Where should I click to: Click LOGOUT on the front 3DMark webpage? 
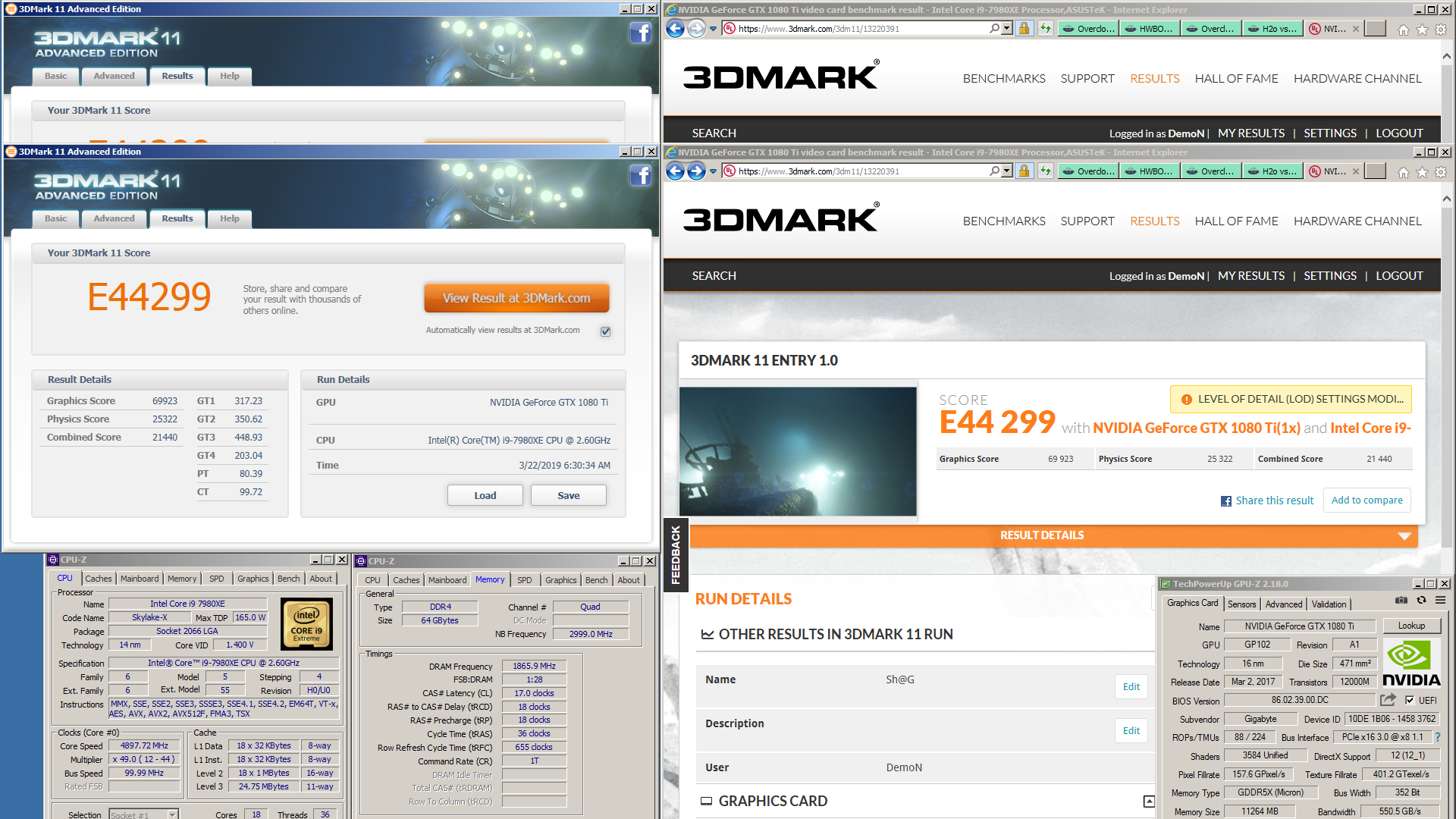click(x=1399, y=276)
